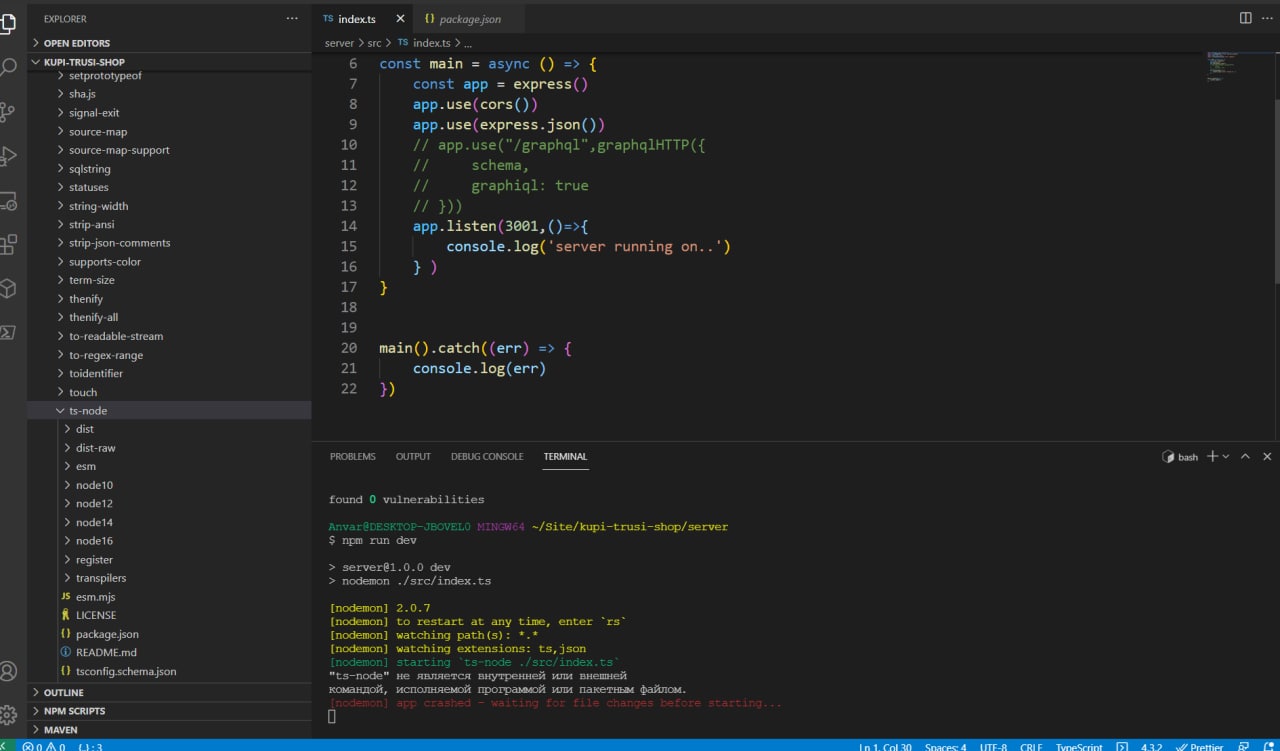Maximize the terminal panel with up chevron

point(1245,457)
